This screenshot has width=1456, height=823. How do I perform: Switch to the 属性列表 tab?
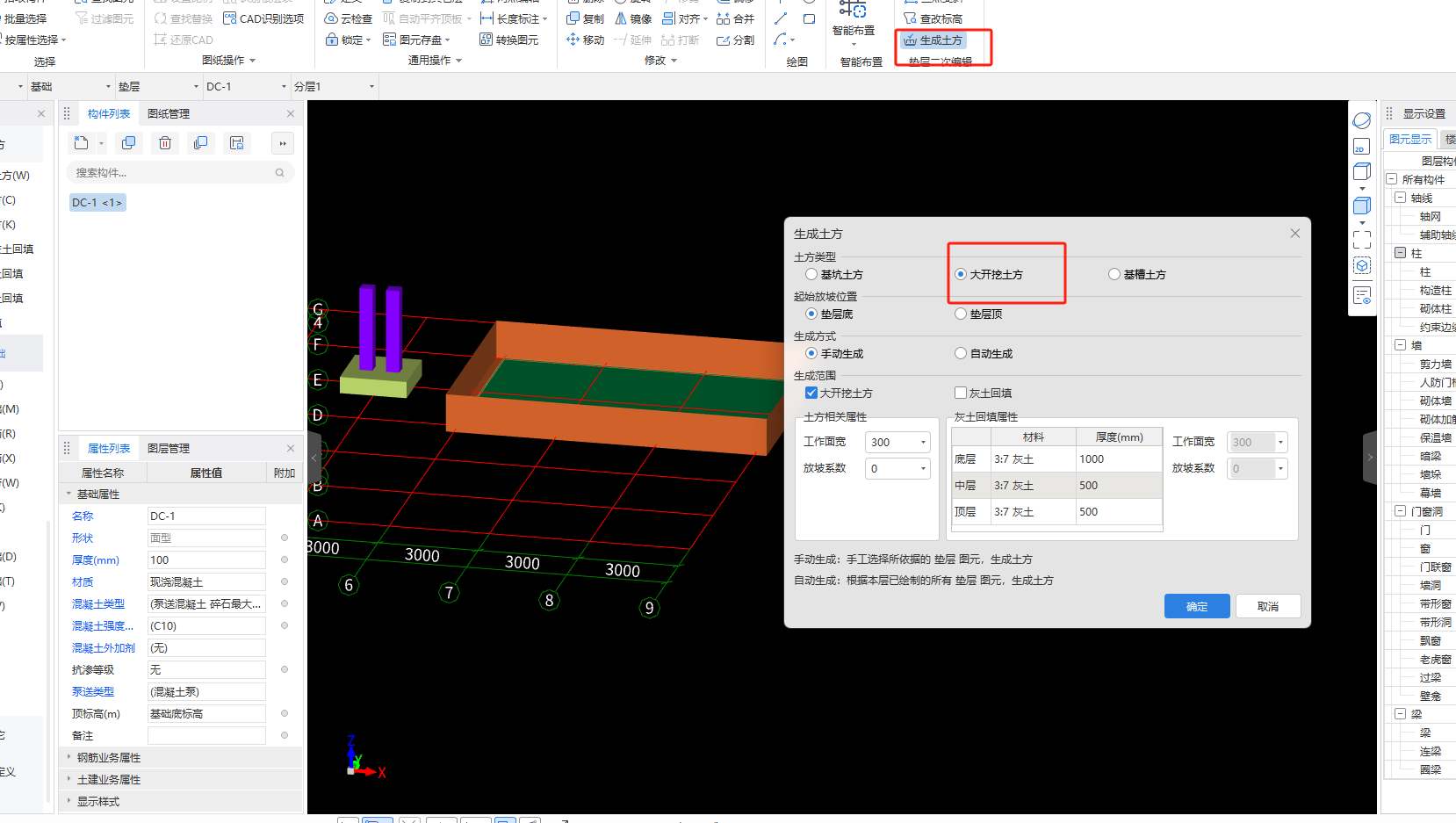coord(109,449)
